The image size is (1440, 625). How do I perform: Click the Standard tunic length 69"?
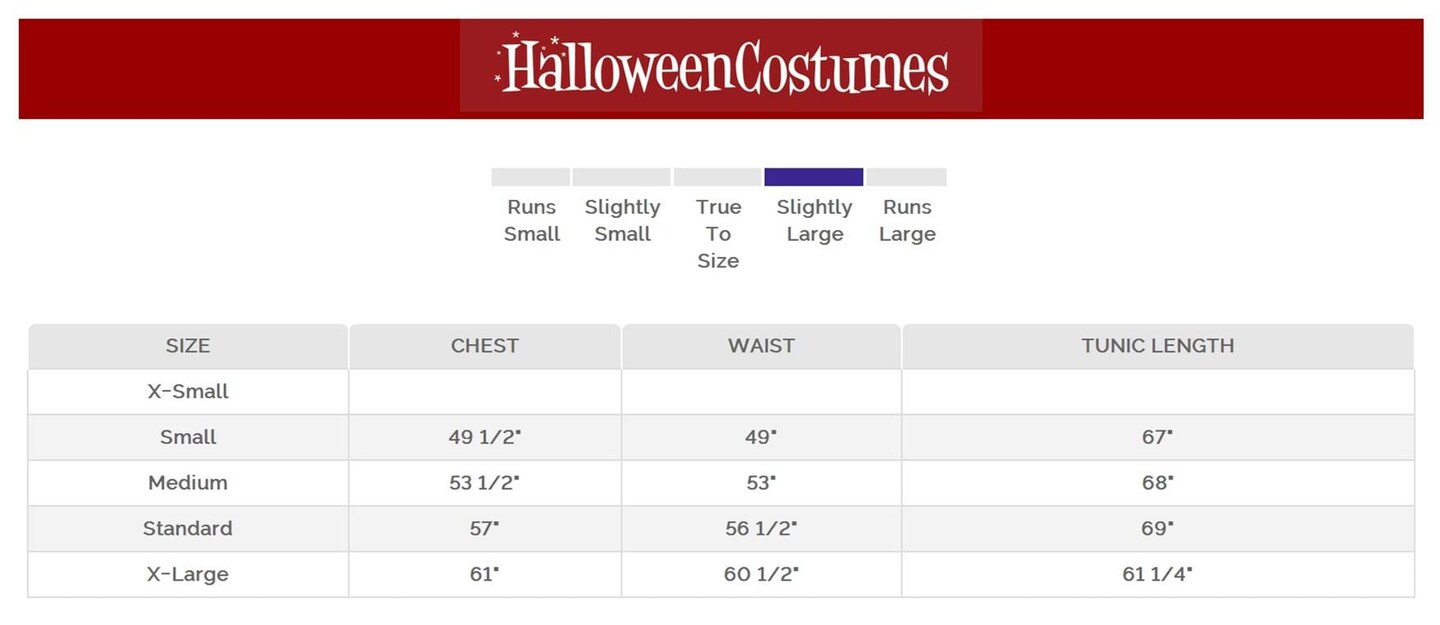(1157, 529)
